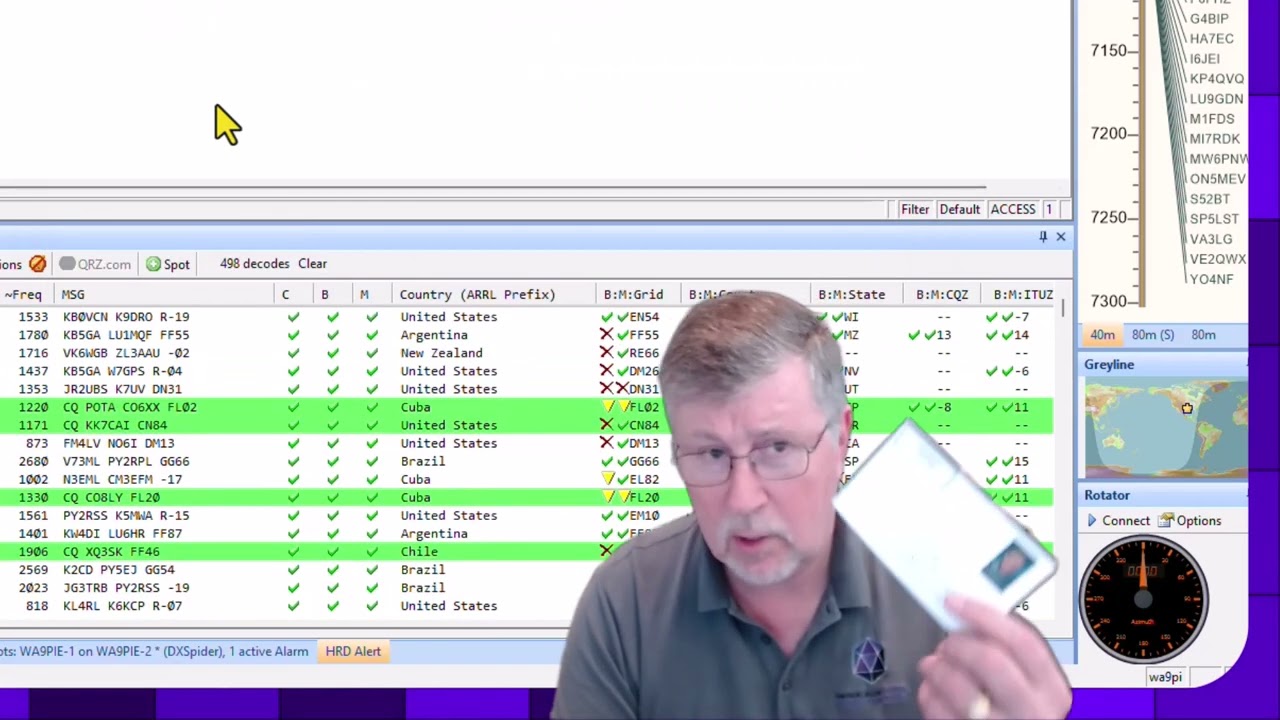
Task: Sort by Country (ARRL Prefix) column header
Action: 477,295
